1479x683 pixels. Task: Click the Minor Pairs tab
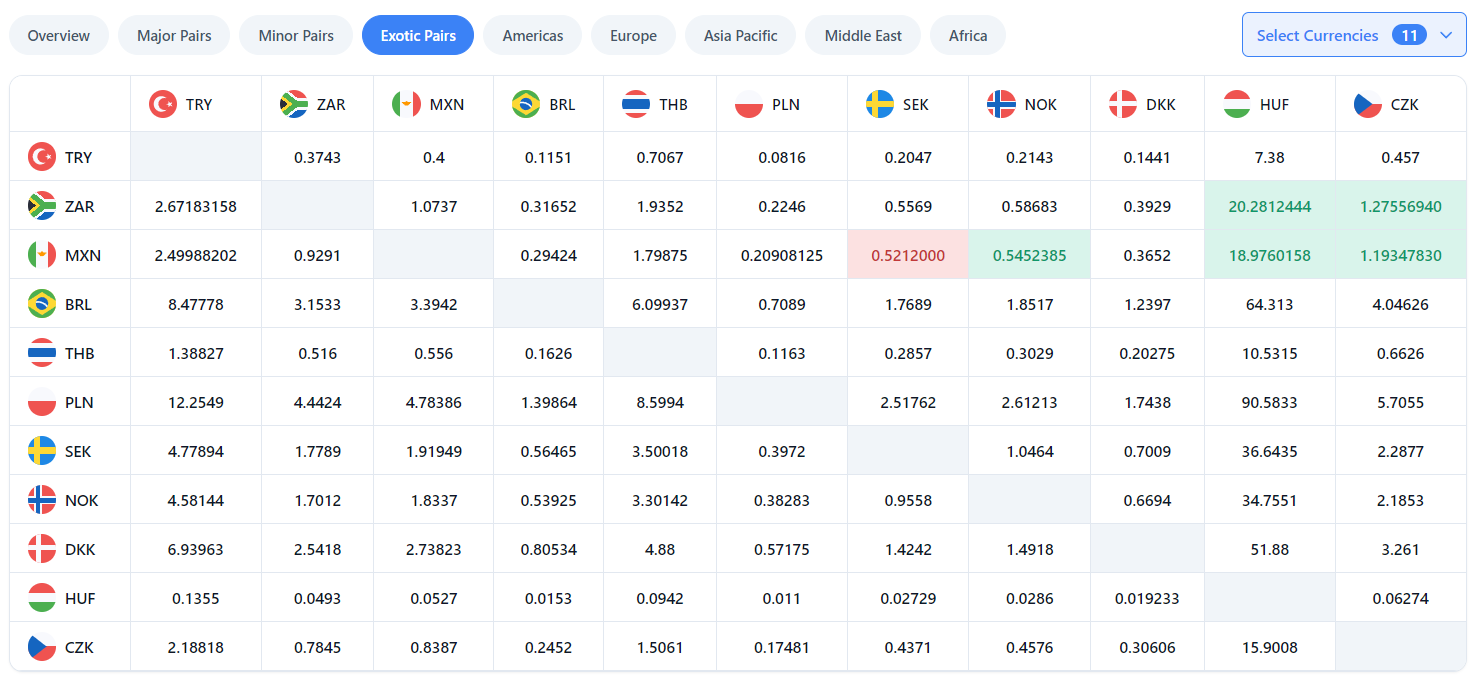[296, 34]
